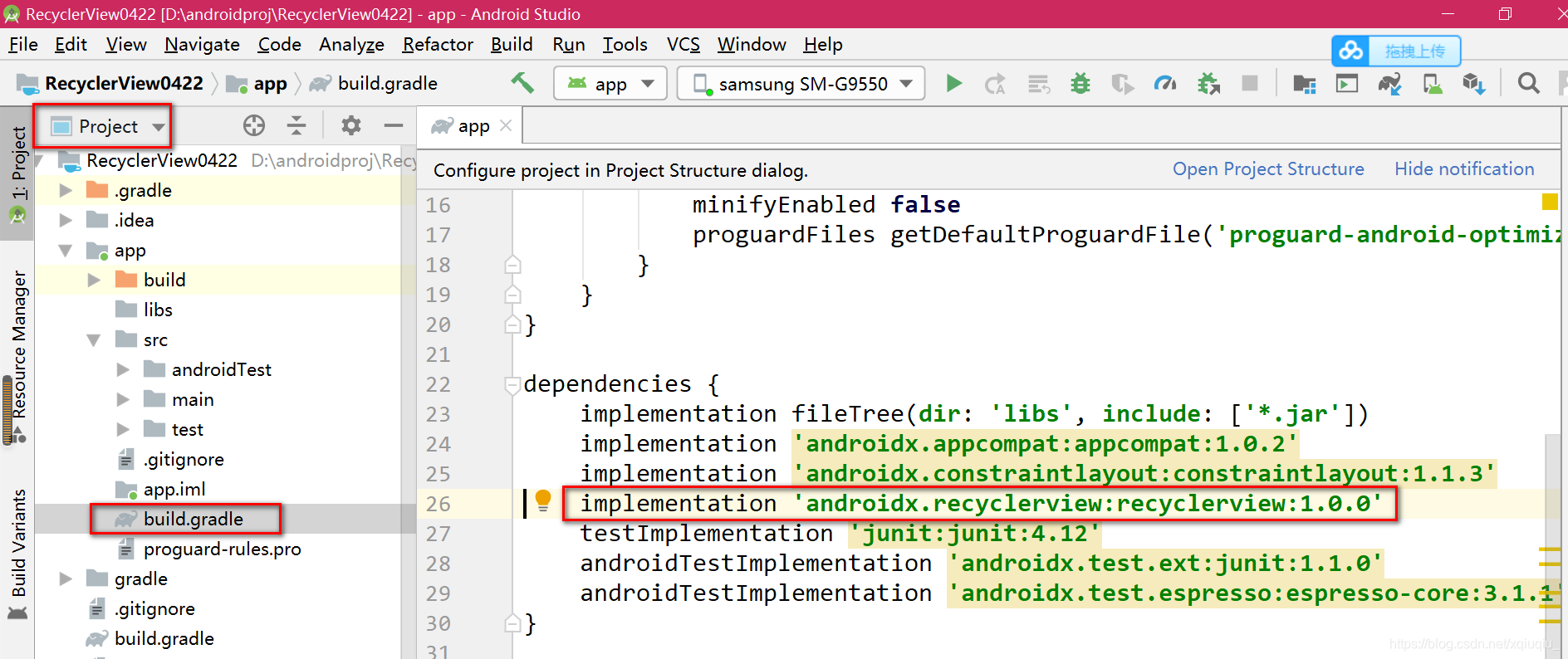Open samsung SM-G9550 device dropdown
The width and height of the screenshot is (1568, 659).
[801, 83]
